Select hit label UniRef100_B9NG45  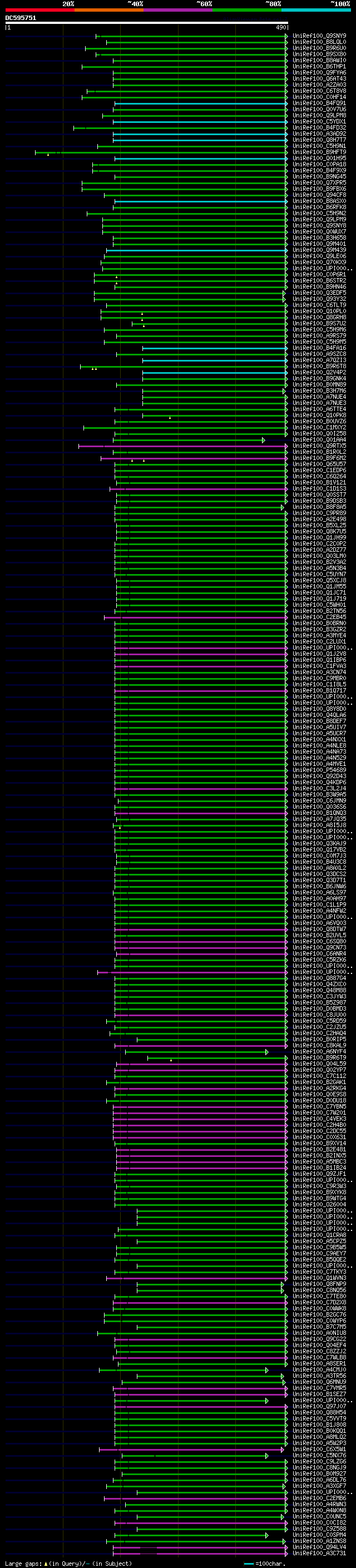[319, 176]
